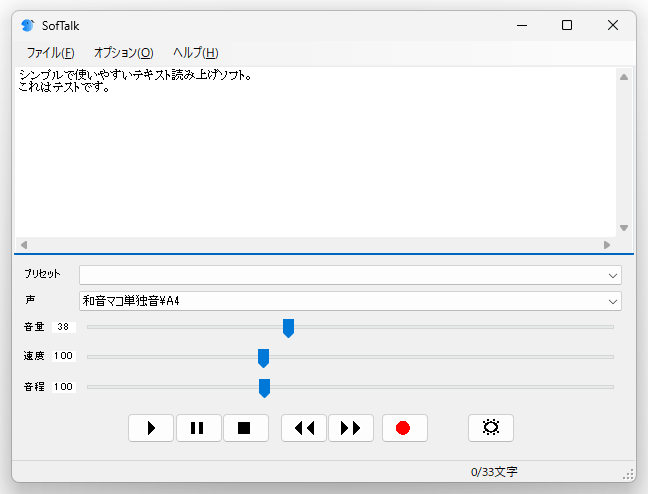Click the horizontal scroll left arrow
The image size is (648, 494).
click(24, 245)
